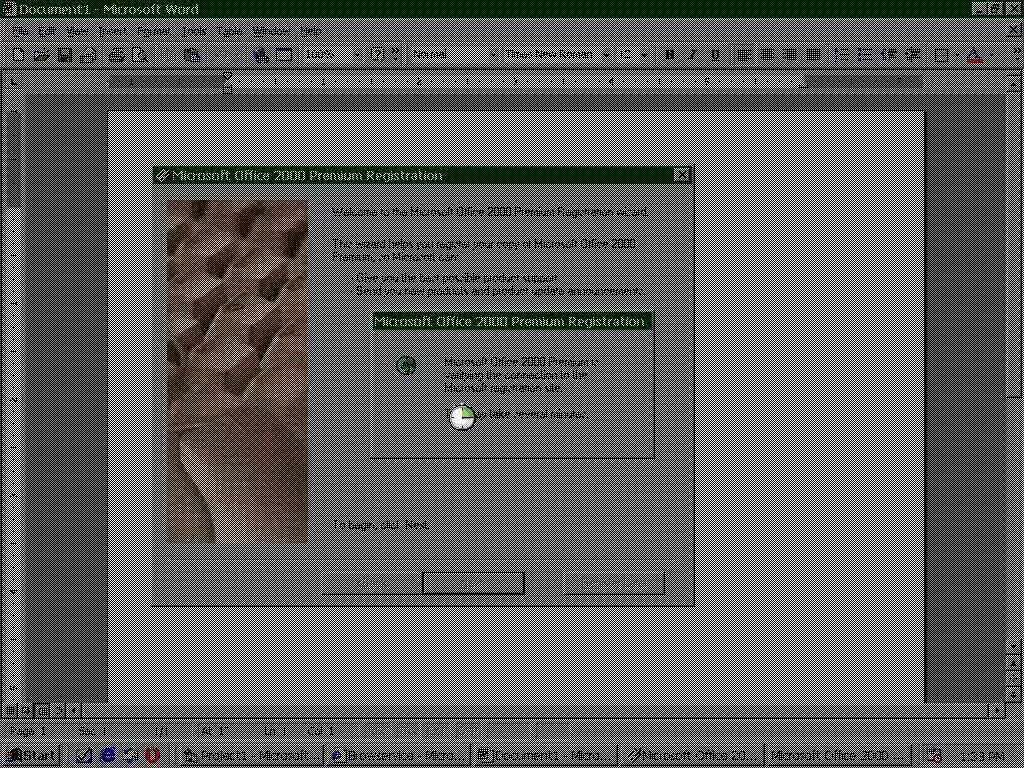1024x768 pixels.
Task: Click red Opera icon in Quick Launch
Action: coord(152,756)
